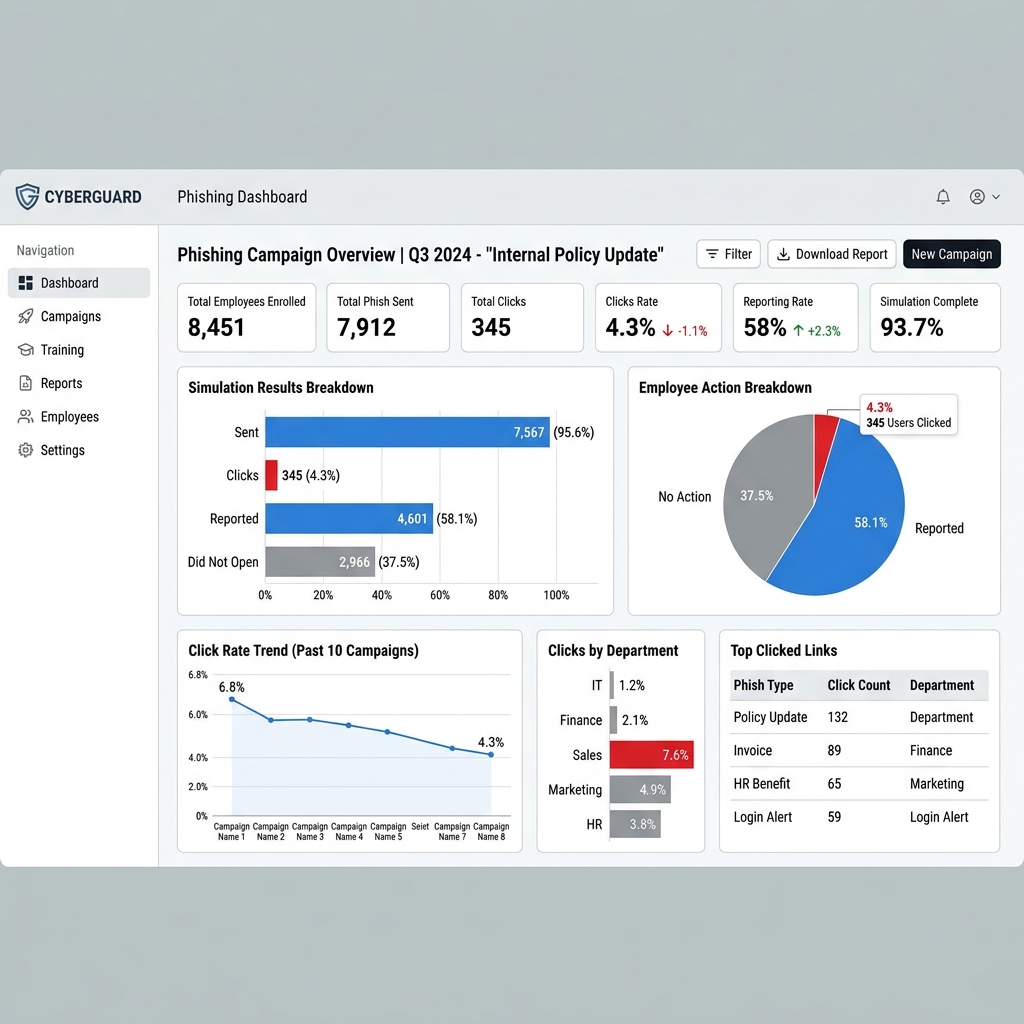Click the 4.3% point on trend line
Screen dimensions: 1024x1024
pyautogui.click(x=491, y=754)
